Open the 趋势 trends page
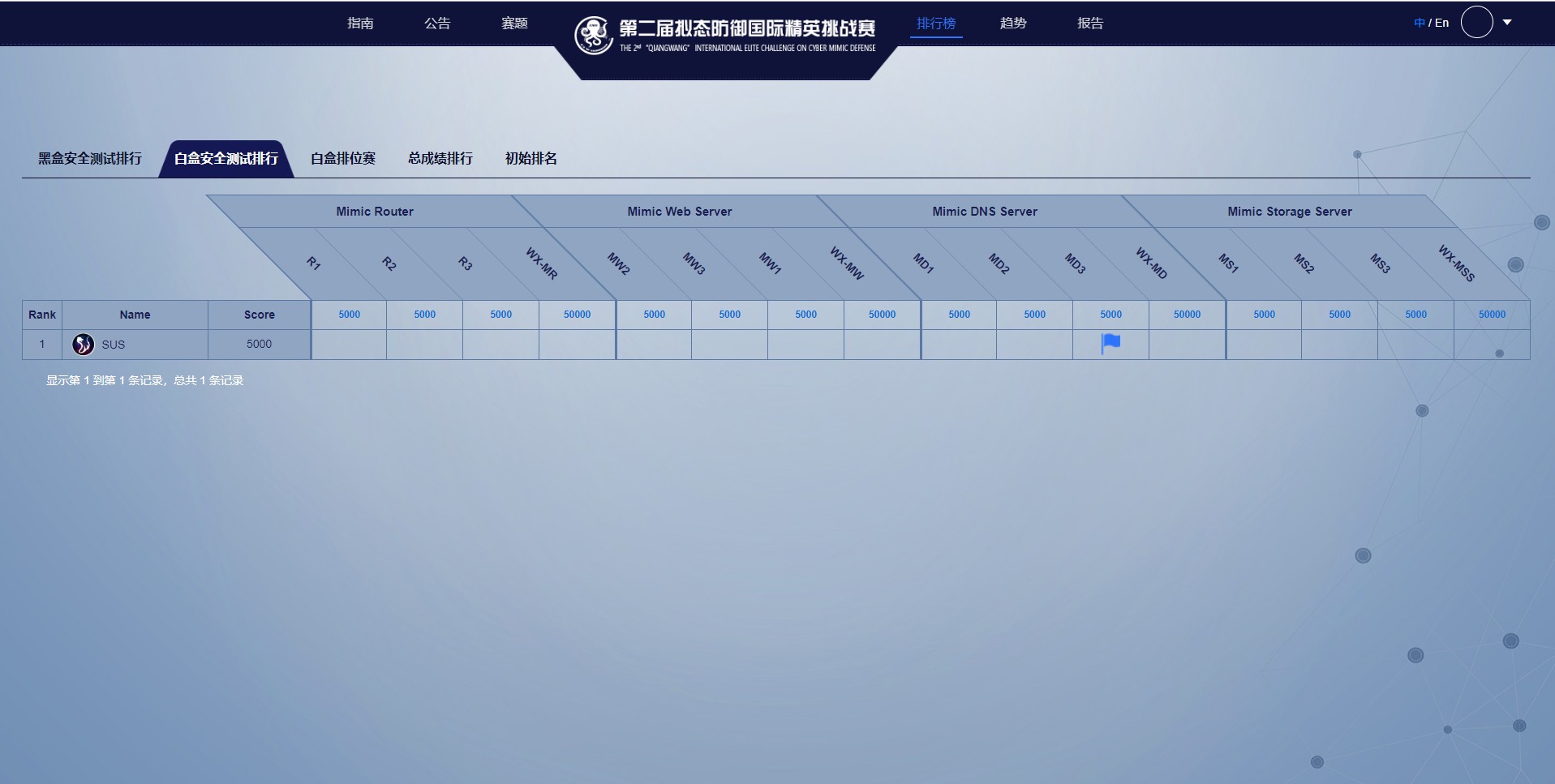 (x=1013, y=24)
